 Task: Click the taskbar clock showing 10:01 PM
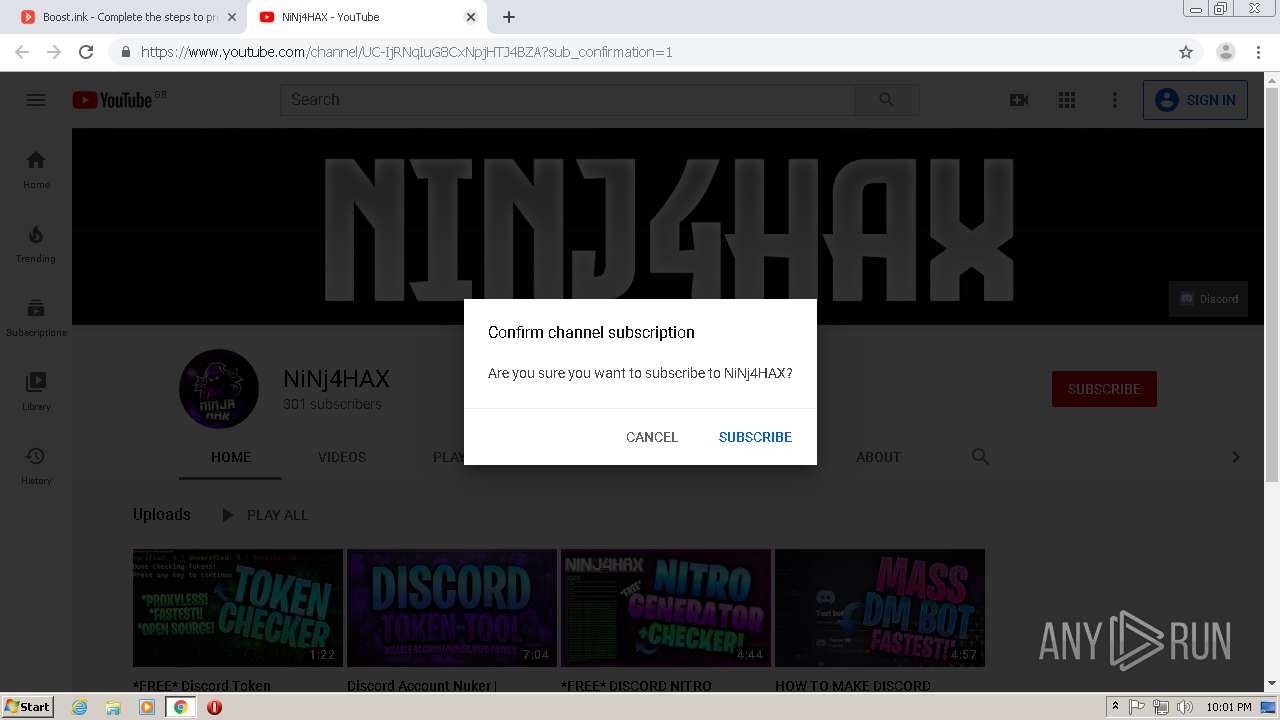click(1229, 707)
